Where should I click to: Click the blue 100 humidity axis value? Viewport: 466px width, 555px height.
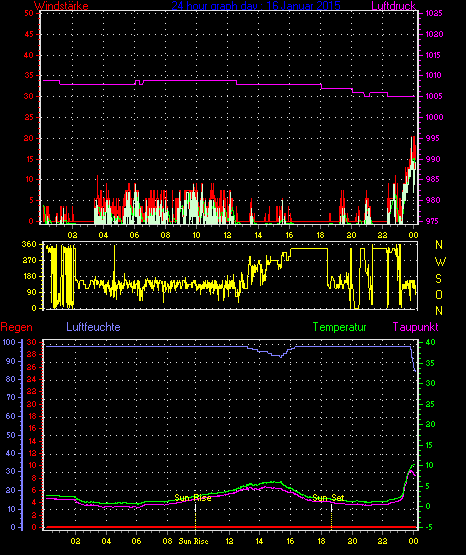[8, 342]
